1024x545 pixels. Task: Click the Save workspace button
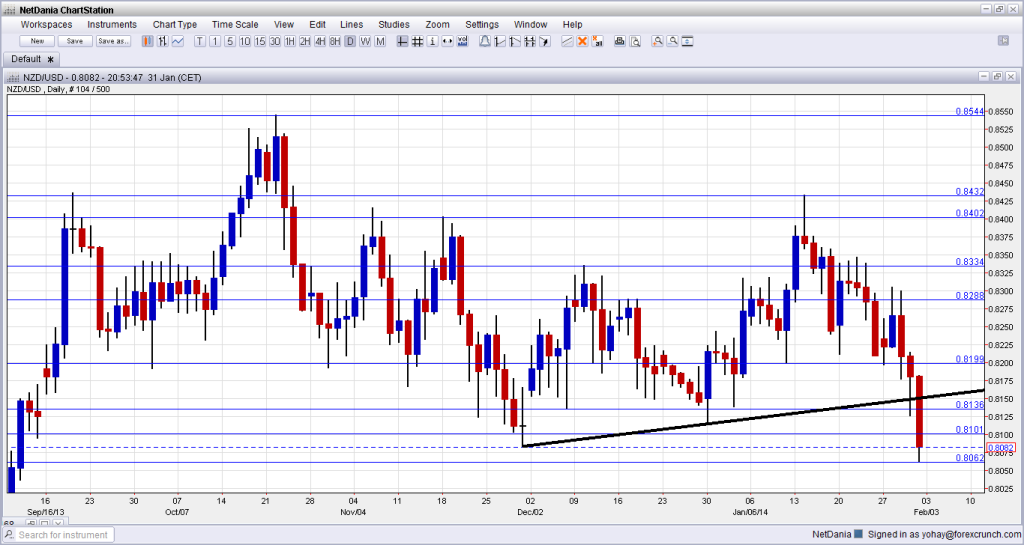(x=75, y=41)
